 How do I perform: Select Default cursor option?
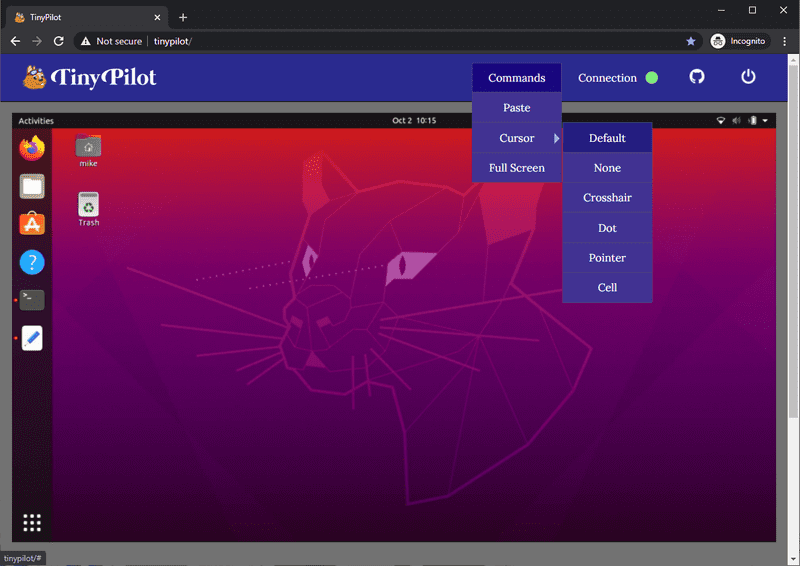click(607, 138)
